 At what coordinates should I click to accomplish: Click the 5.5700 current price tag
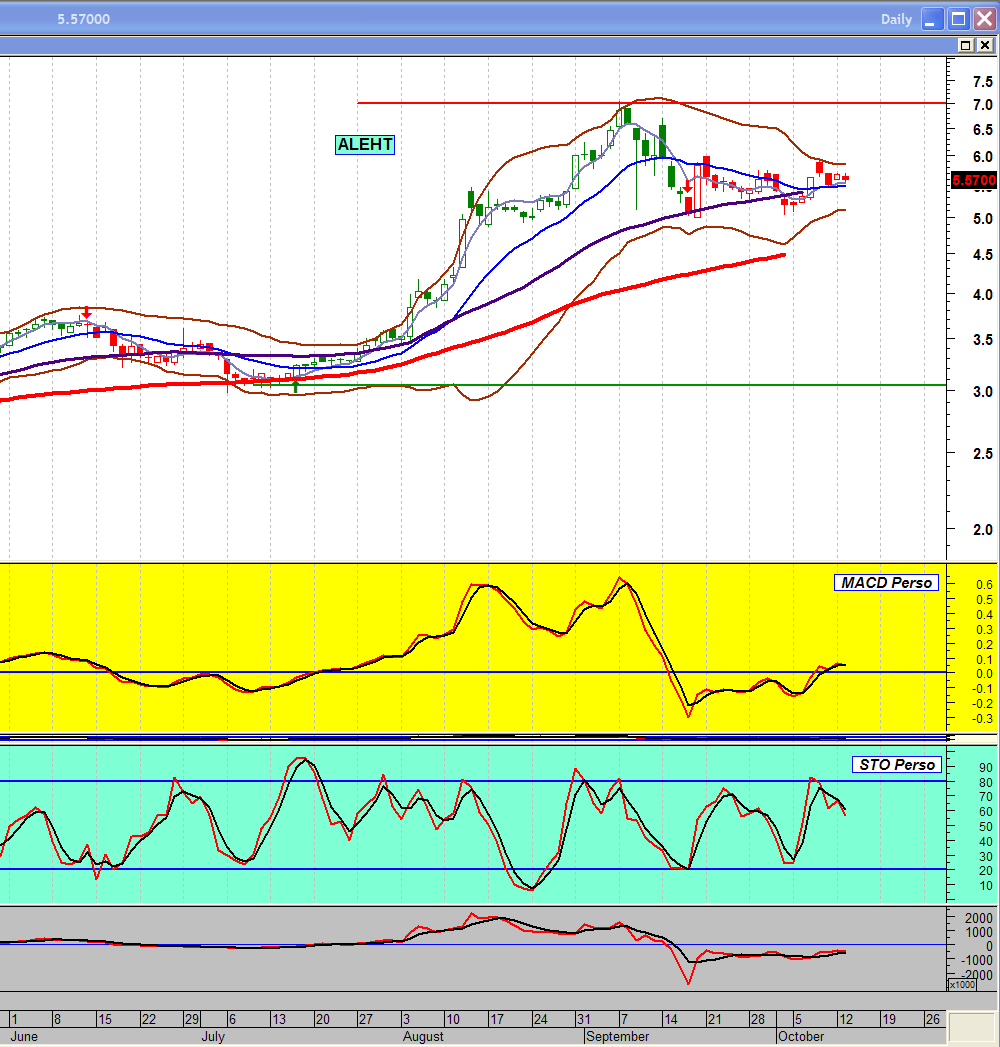(974, 180)
